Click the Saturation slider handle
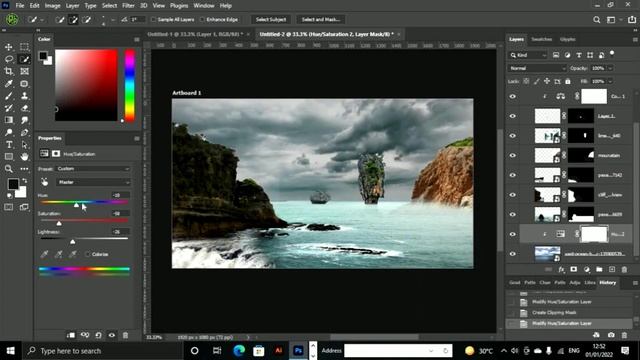The height and width of the screenshot is (360, 640). click(x=59, y=223)
